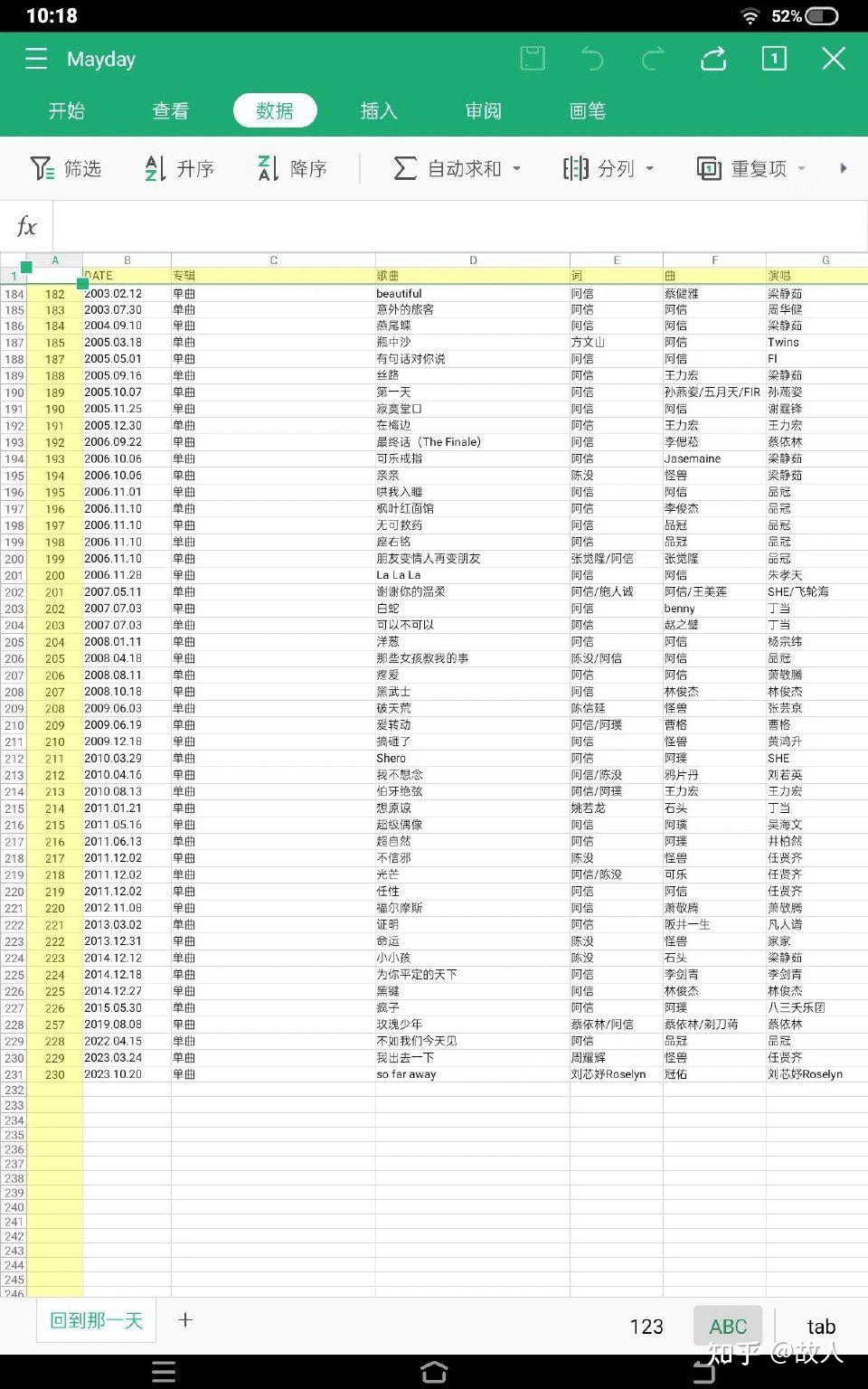The width and height of the screenshot is (868, 1389).
Task: Reveal more tools with the right chevron
Action: coord(844,168)
